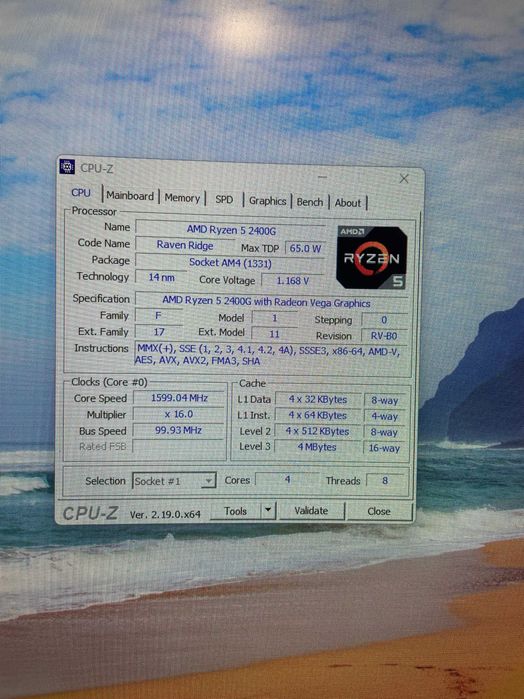Click the CPU-Z title bar app icon
Screen dimensions: 524x699
point(67,166)
